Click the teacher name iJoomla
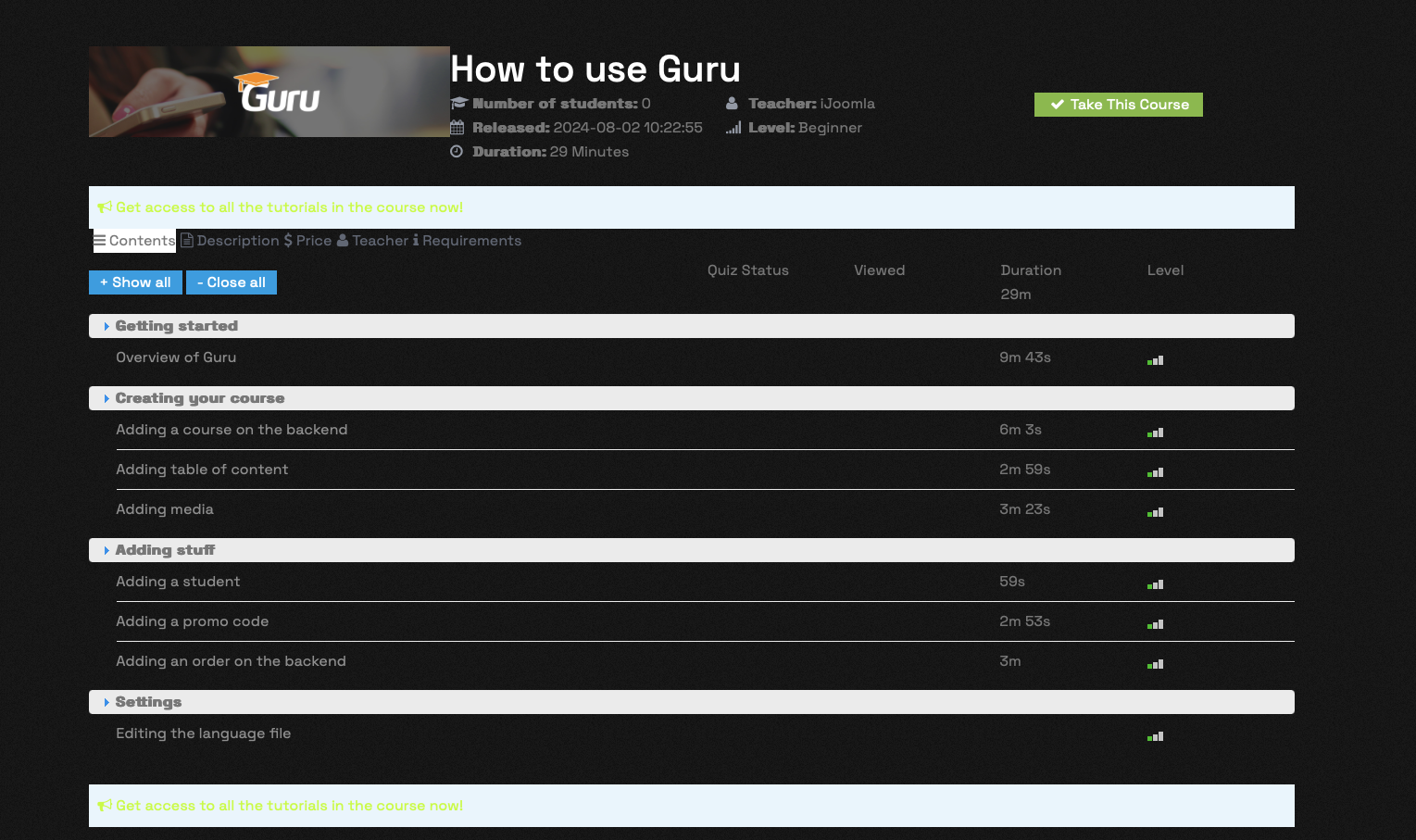1416x840 pixels. (x=847, y=104)
